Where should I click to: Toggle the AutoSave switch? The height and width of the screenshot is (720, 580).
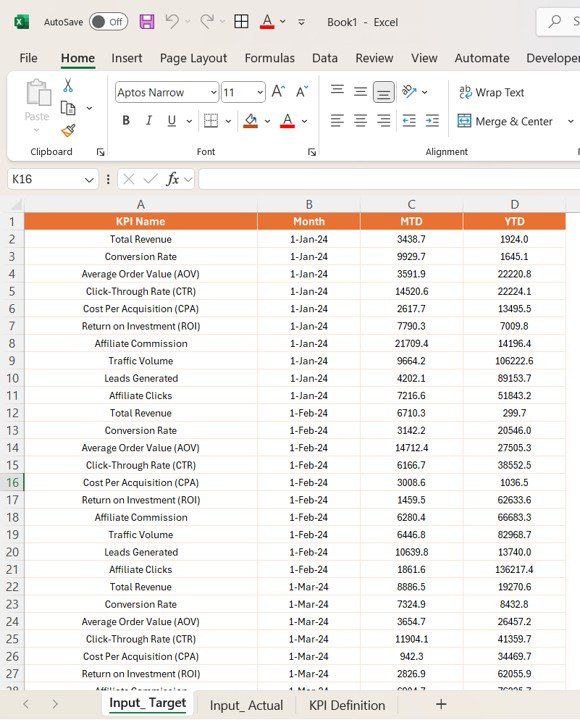[108, 22]
